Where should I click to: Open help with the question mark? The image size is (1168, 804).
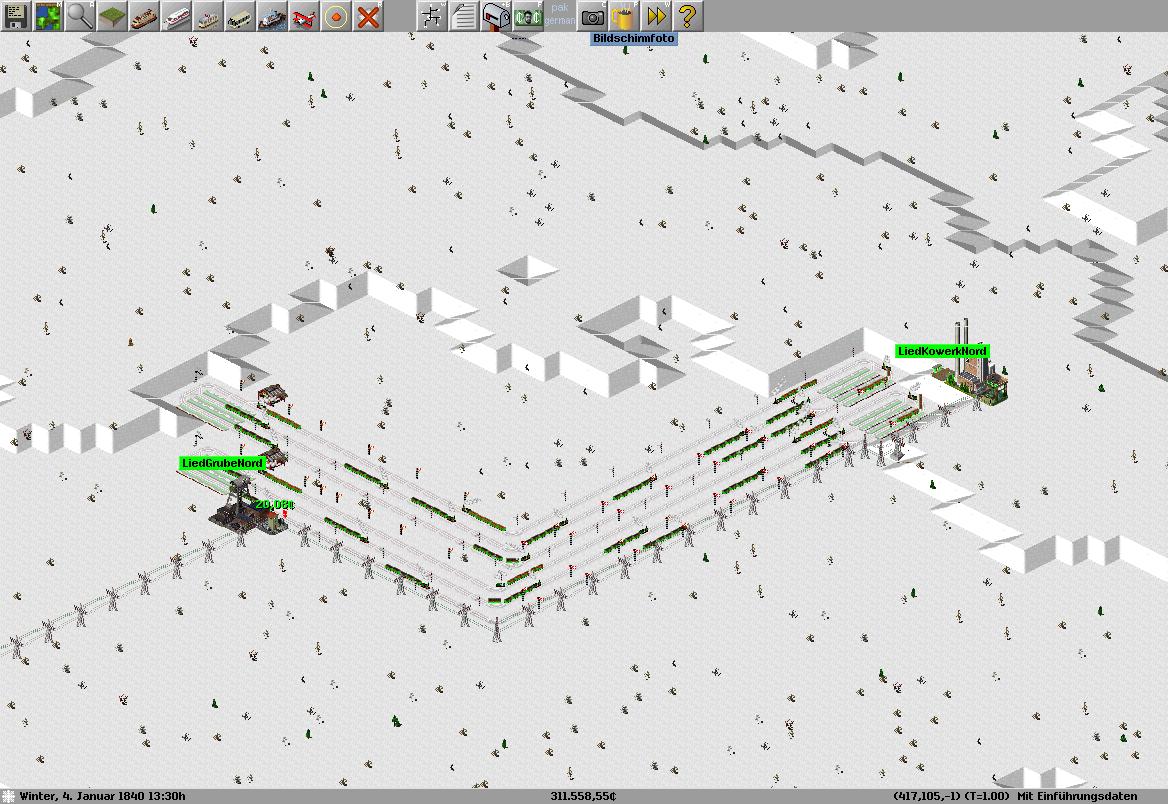coord(688,16)
